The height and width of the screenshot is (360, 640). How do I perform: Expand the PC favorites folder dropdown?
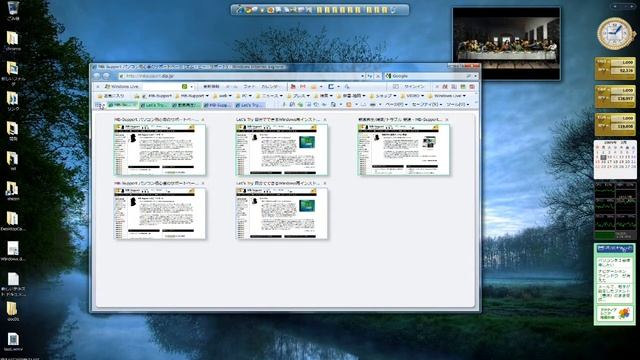tap(250, 96)
